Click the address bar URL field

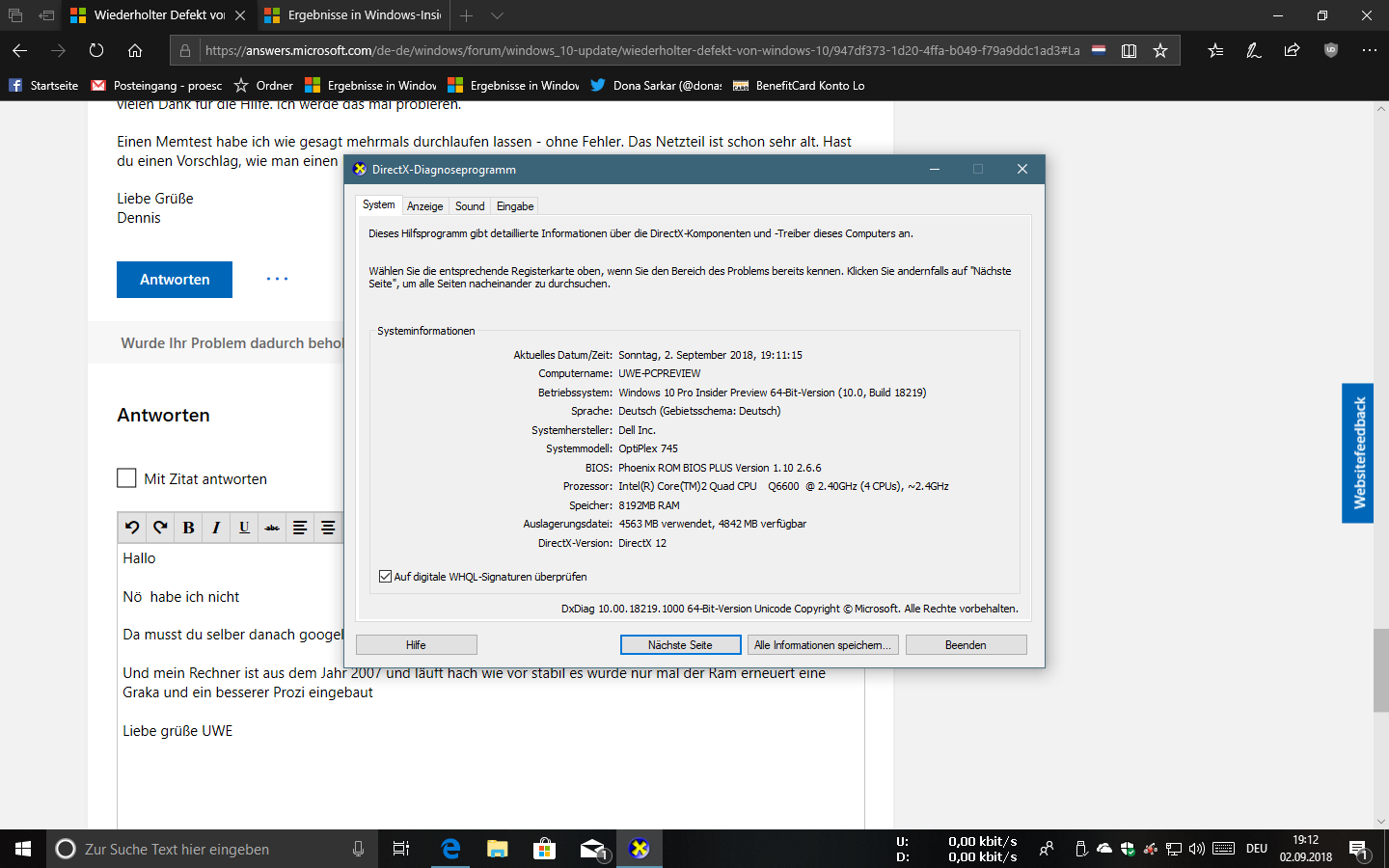click(x=641, y=50)
